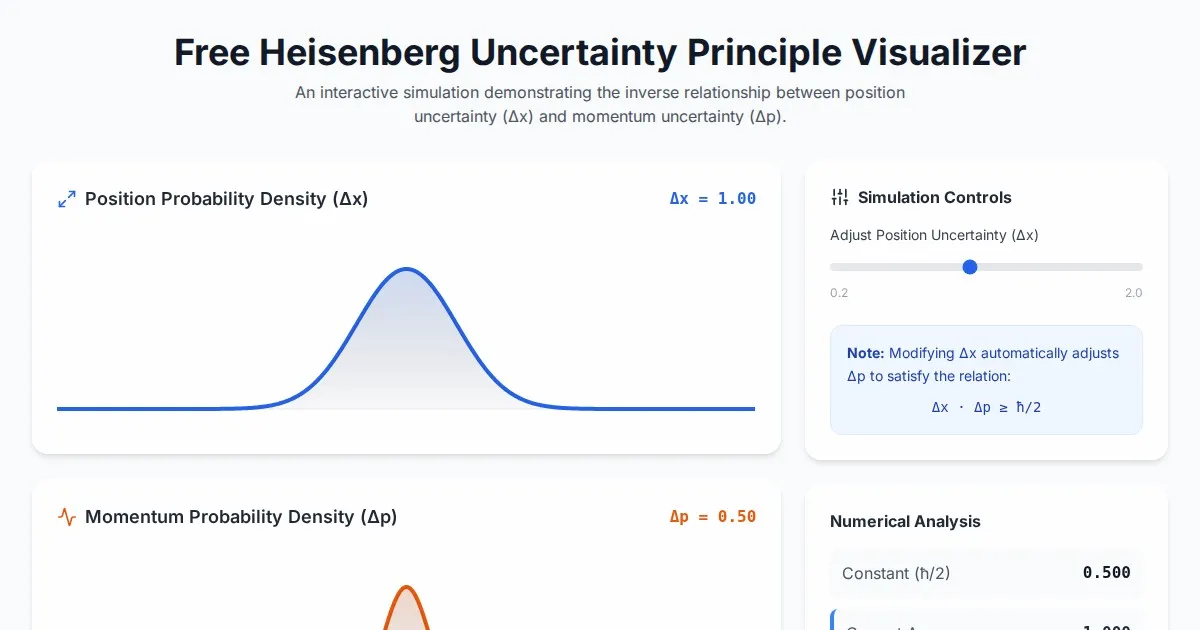The height and width of the screenshot is (630, 1200).
Task: Click the Numerical Analysis heading
Action: click(x=905, y=521)
